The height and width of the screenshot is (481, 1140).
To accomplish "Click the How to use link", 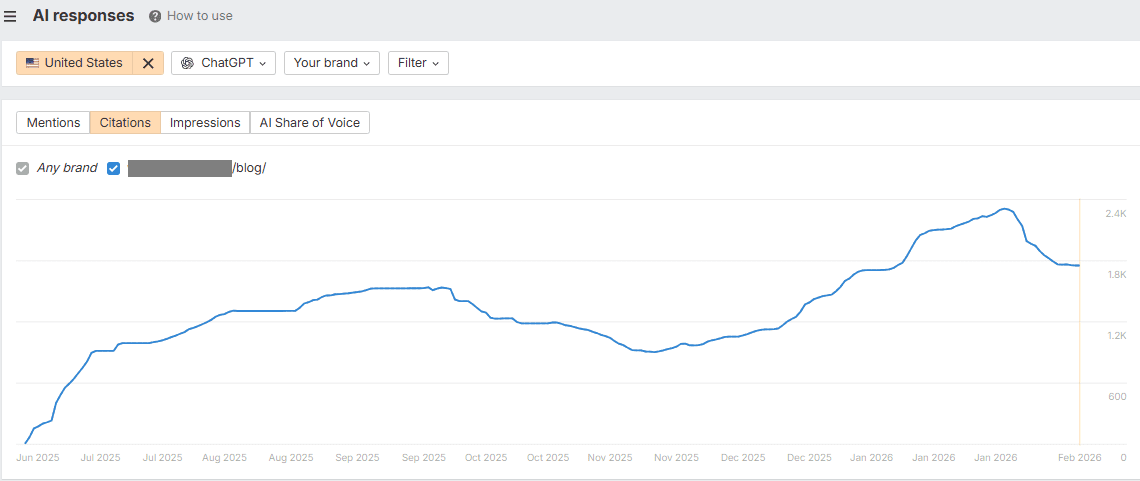I will pos(199,17).
